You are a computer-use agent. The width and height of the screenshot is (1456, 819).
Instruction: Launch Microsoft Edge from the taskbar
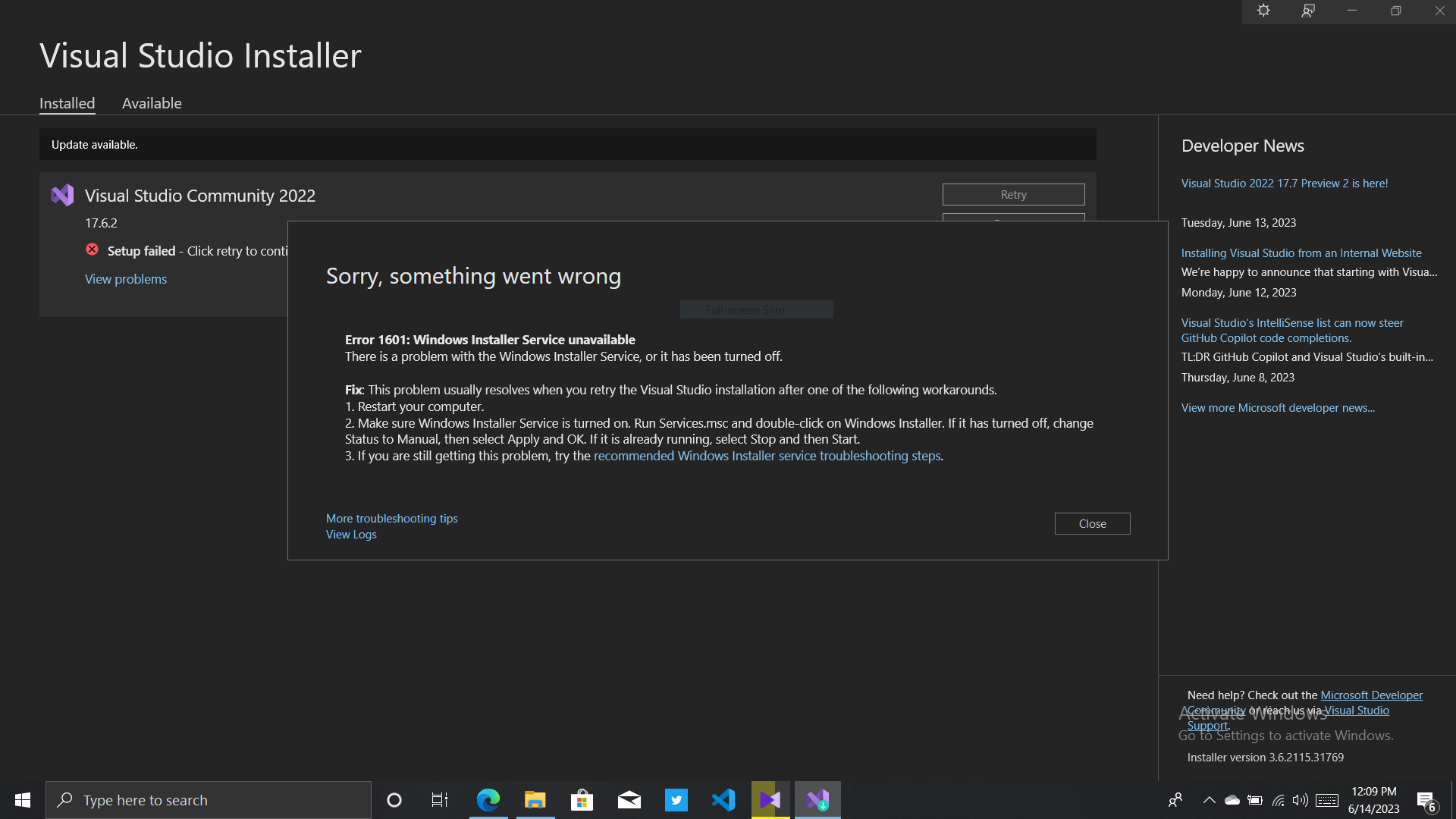[488, 799]
